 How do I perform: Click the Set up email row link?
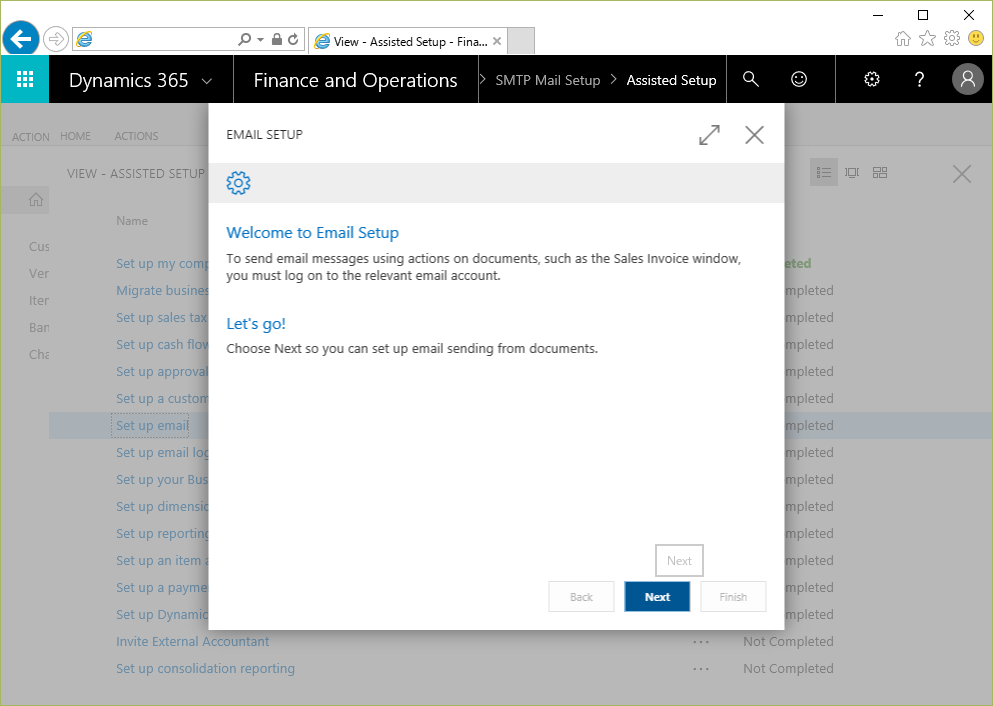pos(152,425)
